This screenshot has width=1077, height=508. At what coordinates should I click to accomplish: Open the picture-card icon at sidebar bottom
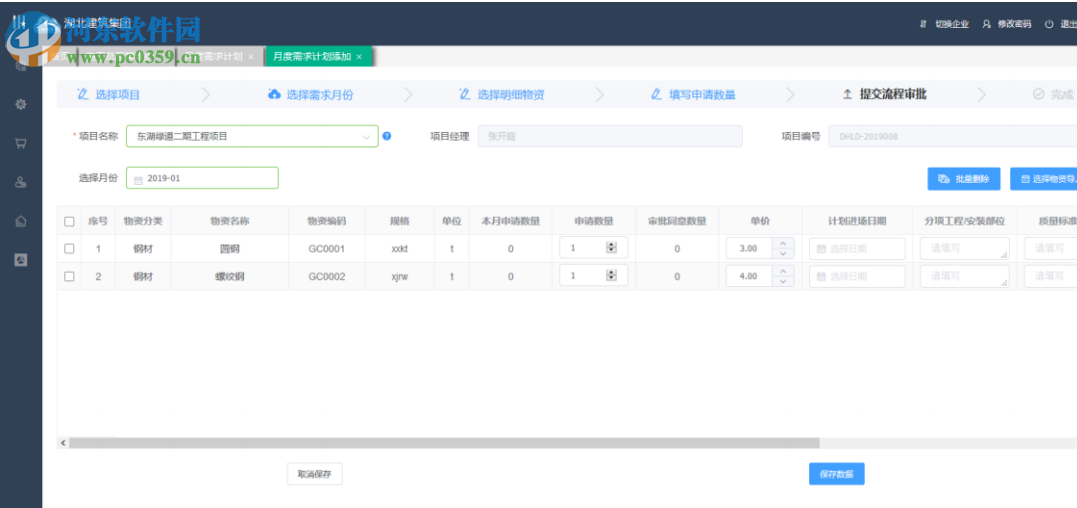point(21,259)
